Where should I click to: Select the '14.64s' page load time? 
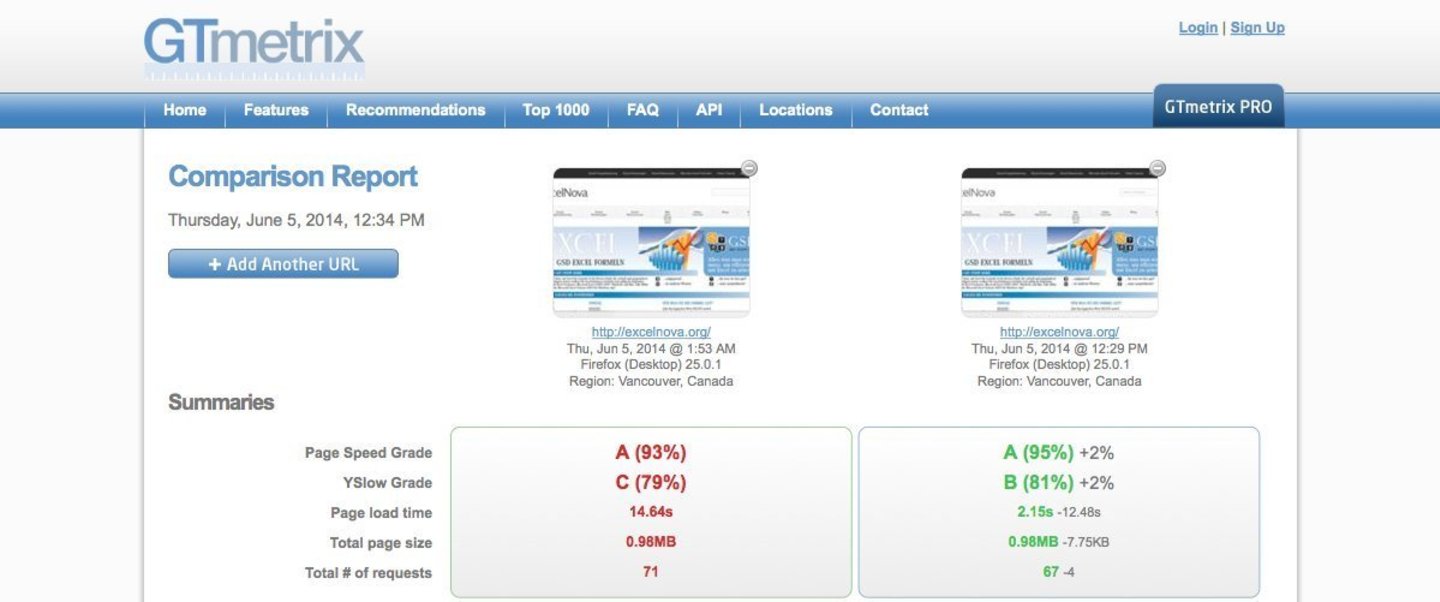coord(651,512)
